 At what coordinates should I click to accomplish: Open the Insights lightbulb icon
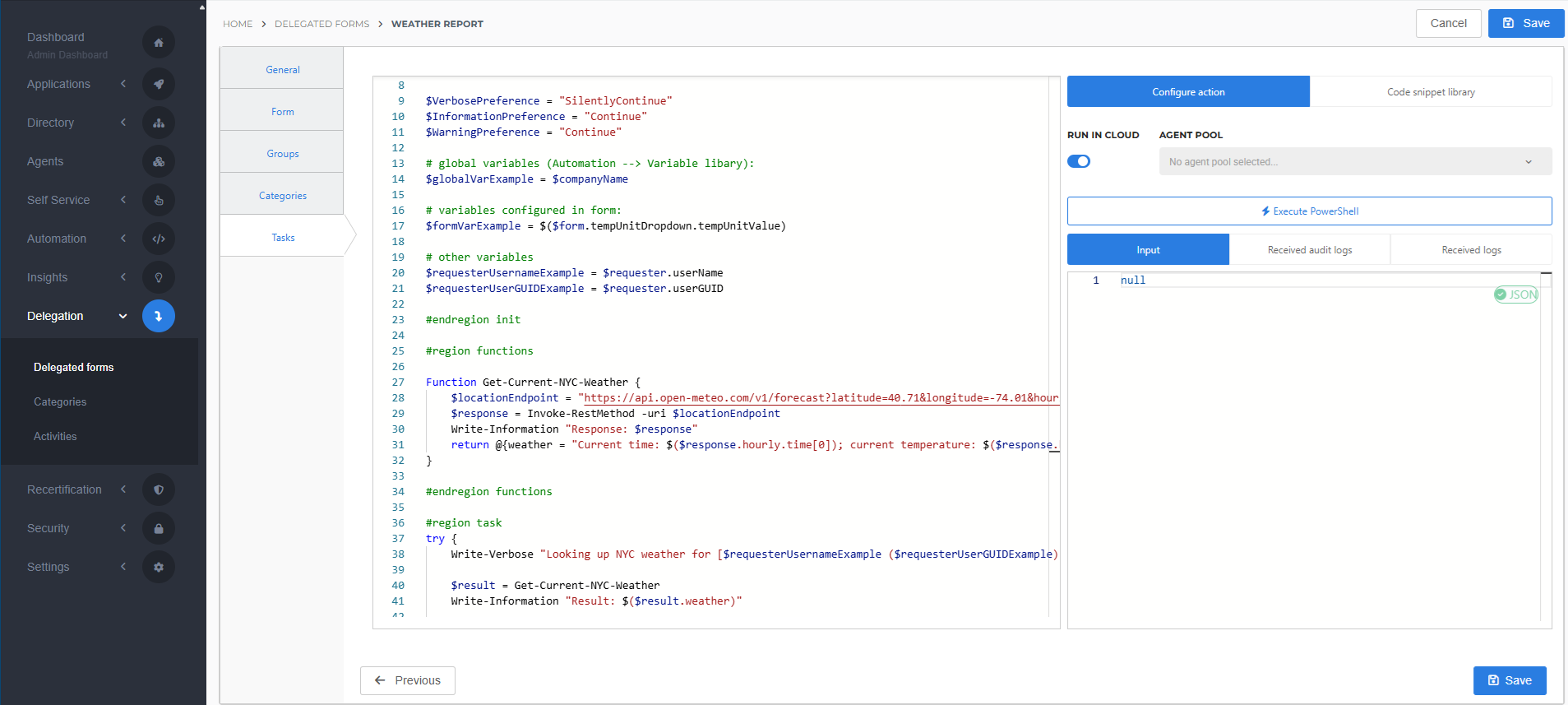point(159,277)
